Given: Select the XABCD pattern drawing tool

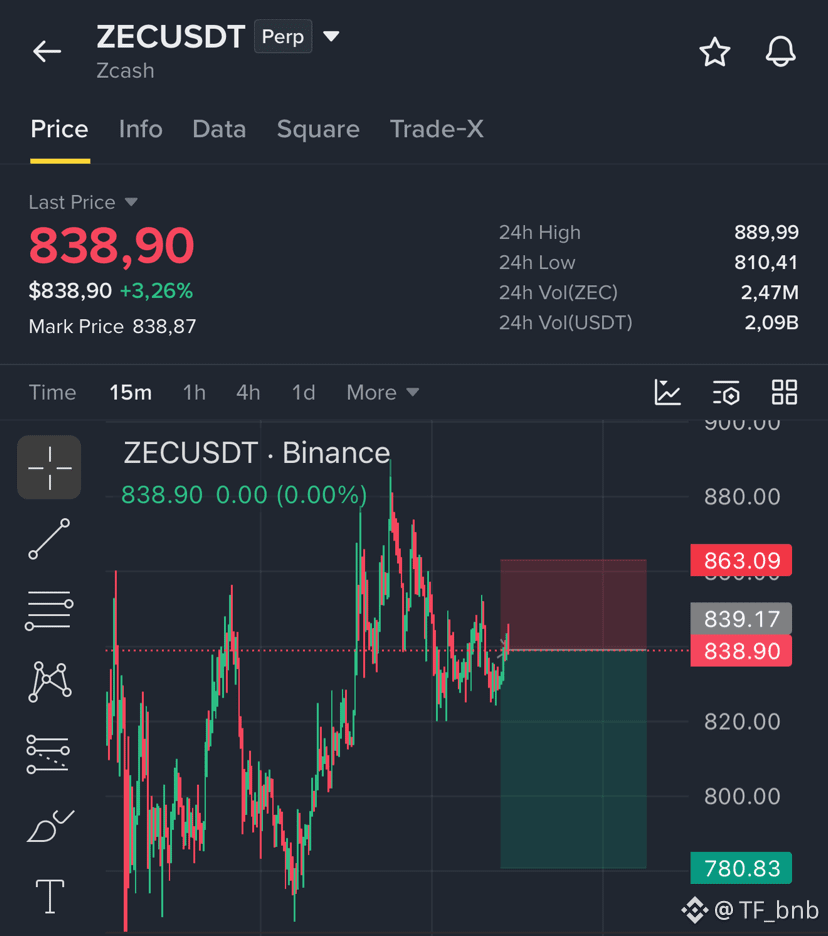Looking at the screenshot, I should click(x=50, y=681).
